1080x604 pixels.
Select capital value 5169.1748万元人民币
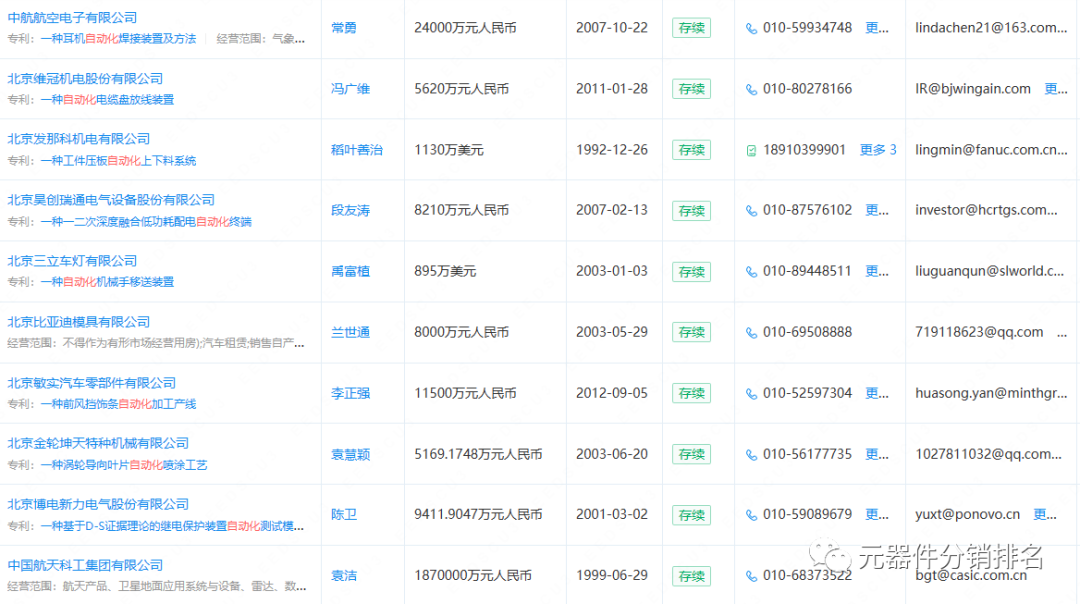click(478, 455)
